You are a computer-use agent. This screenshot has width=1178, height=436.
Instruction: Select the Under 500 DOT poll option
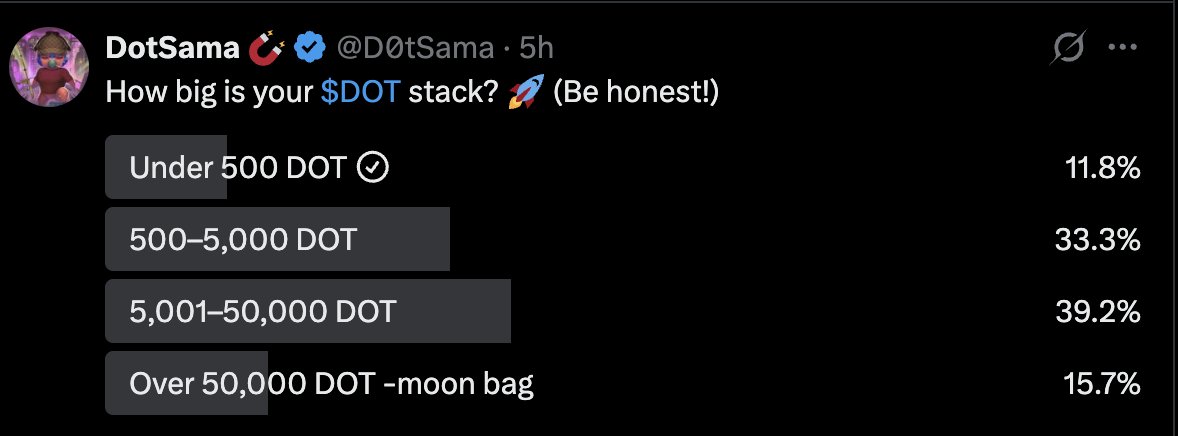[x=623, y=167]
